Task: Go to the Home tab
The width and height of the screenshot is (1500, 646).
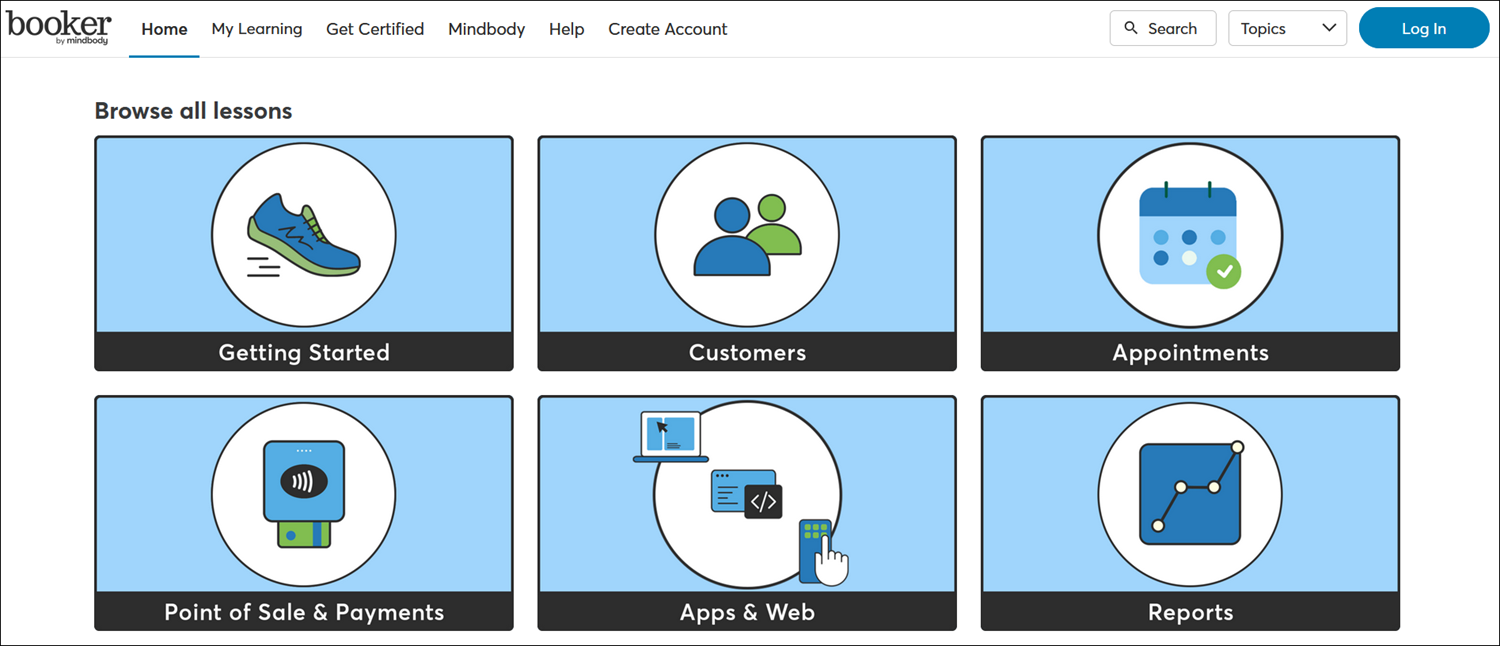Action: [164, 29]
